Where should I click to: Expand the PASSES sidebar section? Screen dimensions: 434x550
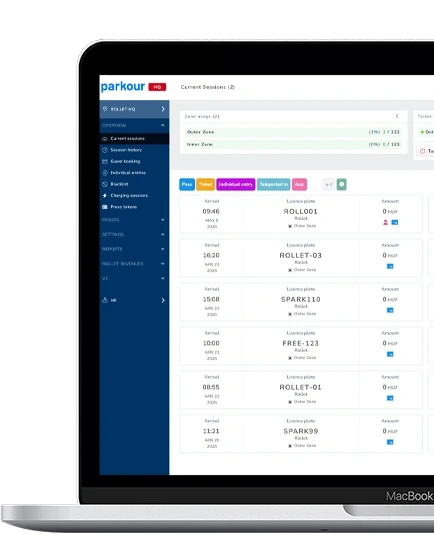[134, 220]
